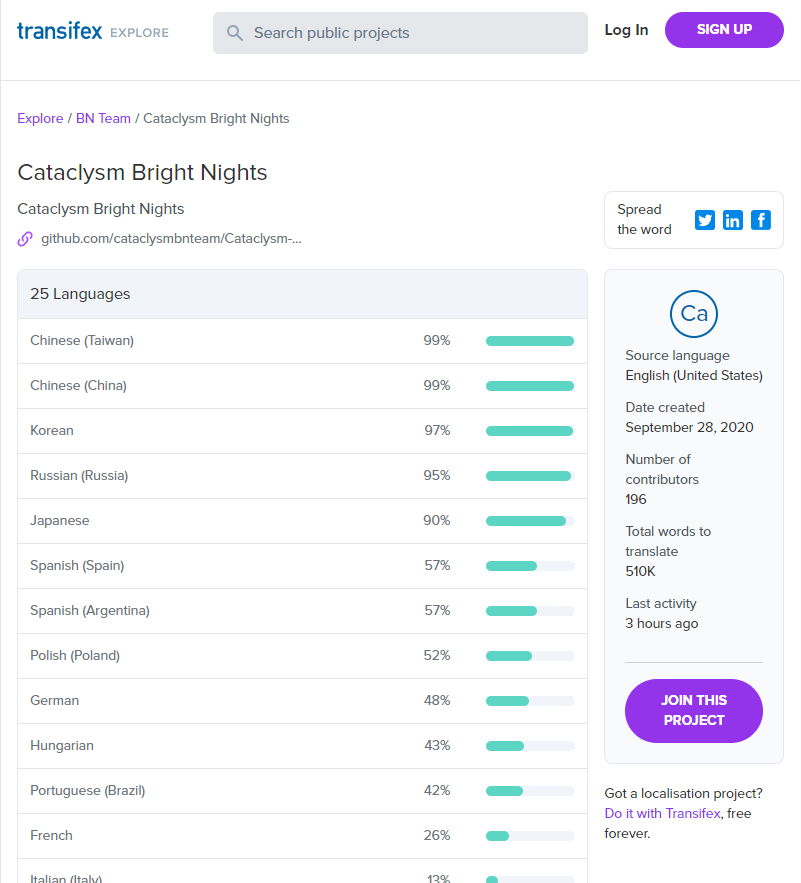
Task: Select the Korean language row
Action: [52, 430]
